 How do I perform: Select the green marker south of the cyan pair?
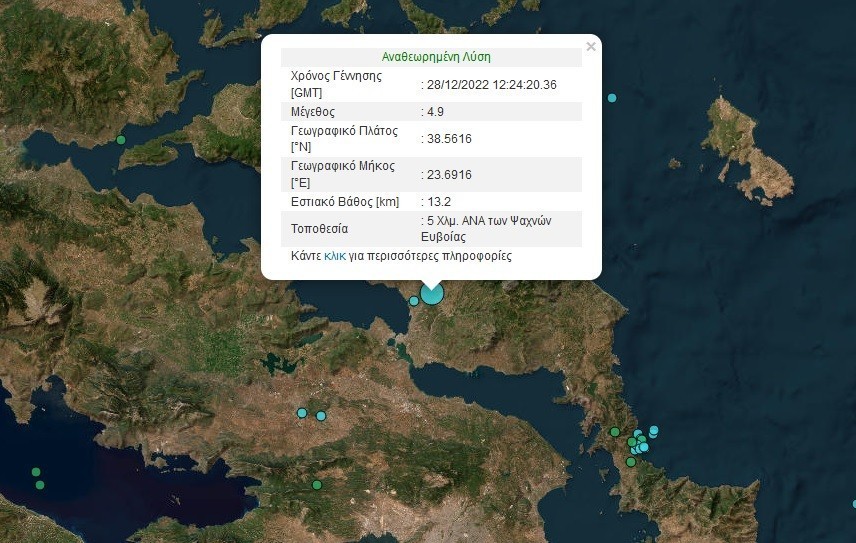(317, 485)
